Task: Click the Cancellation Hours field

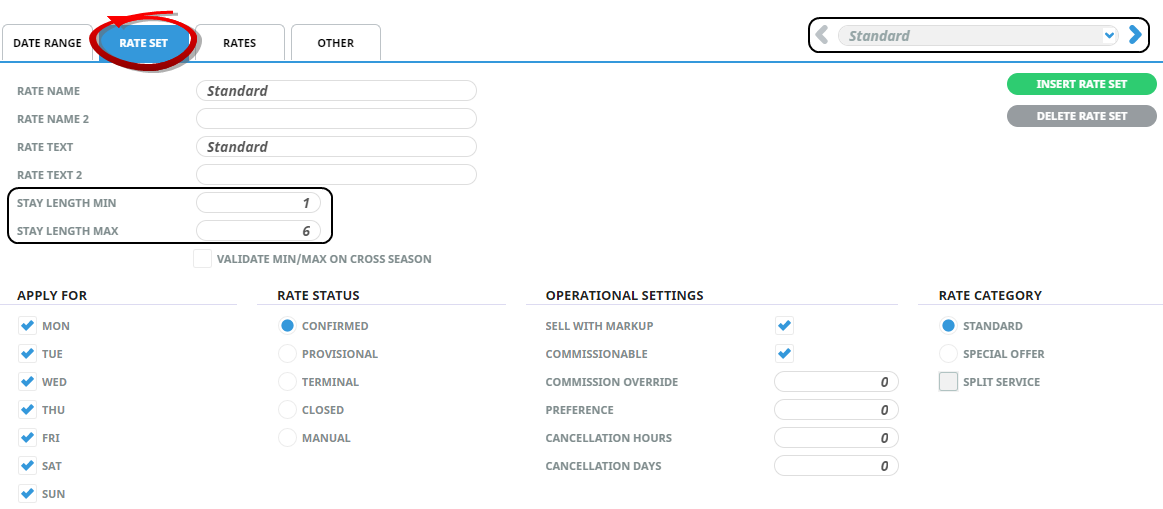Action: (x=836, y=438)
